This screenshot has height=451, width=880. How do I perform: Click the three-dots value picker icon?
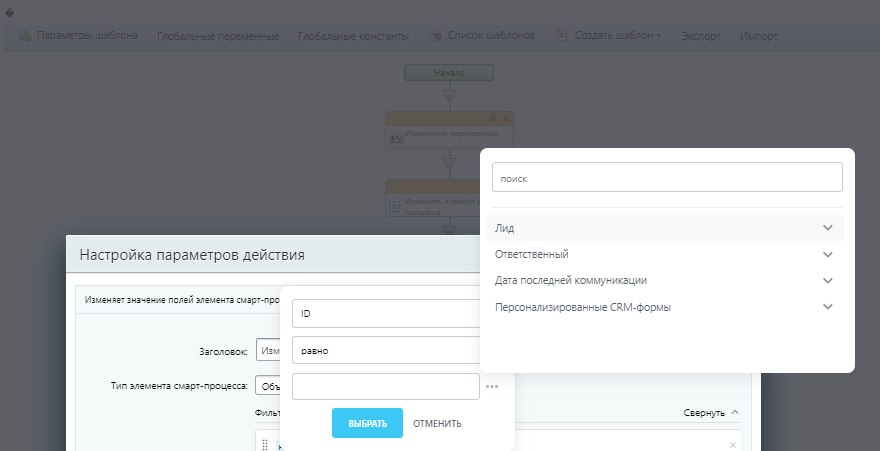coord(492,386)
